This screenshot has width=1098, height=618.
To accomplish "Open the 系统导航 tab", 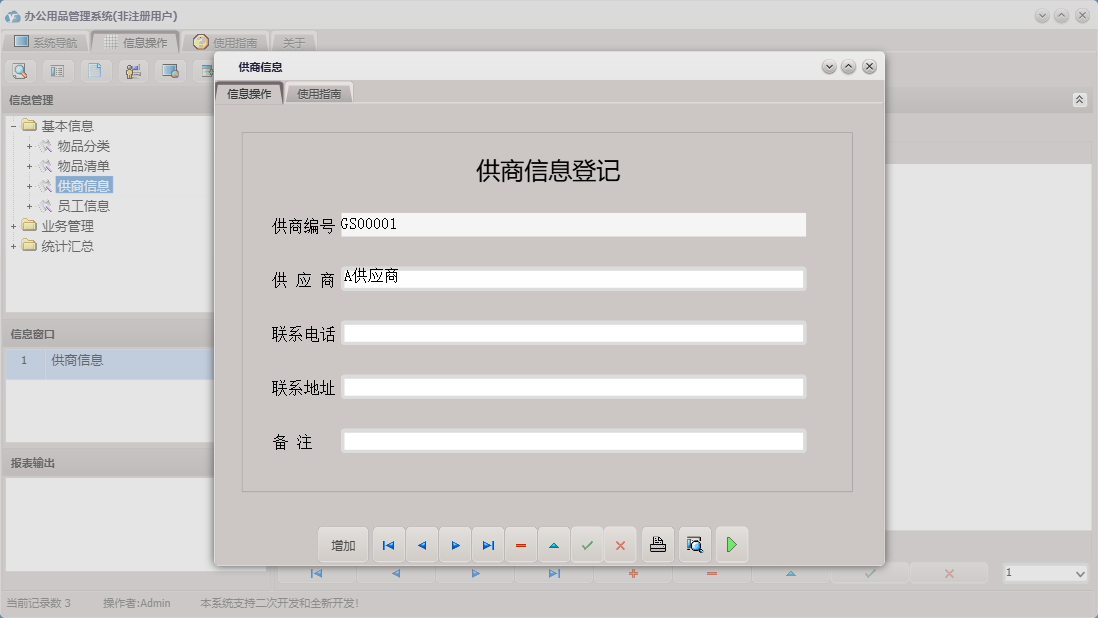I will point(45,42).
